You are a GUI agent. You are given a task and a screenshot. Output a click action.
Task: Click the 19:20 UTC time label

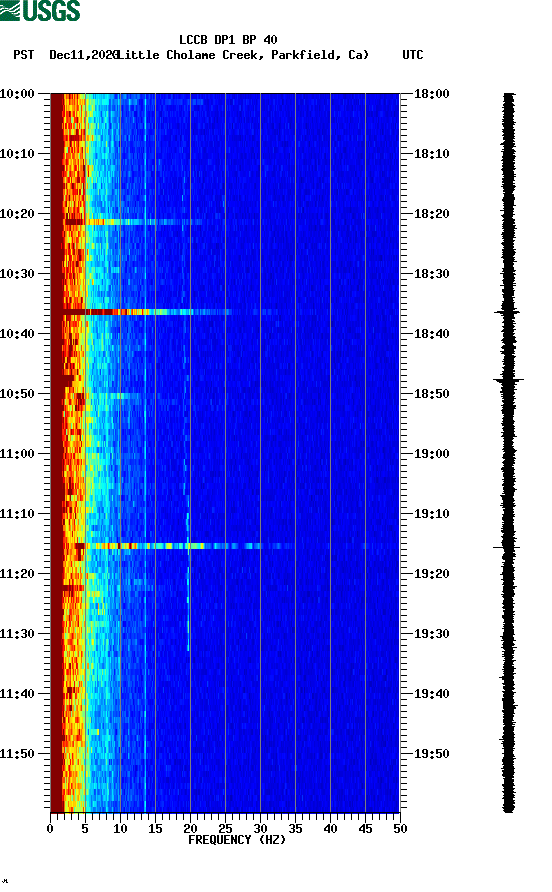click(x=431, y=574)
